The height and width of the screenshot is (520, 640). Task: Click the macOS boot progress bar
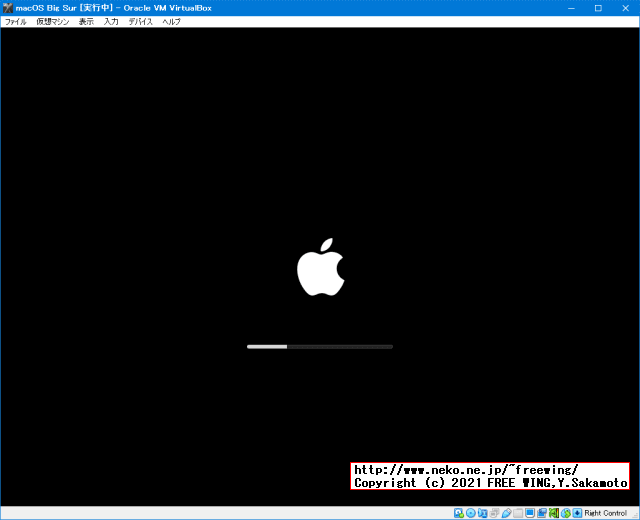[x=320, y=347]
